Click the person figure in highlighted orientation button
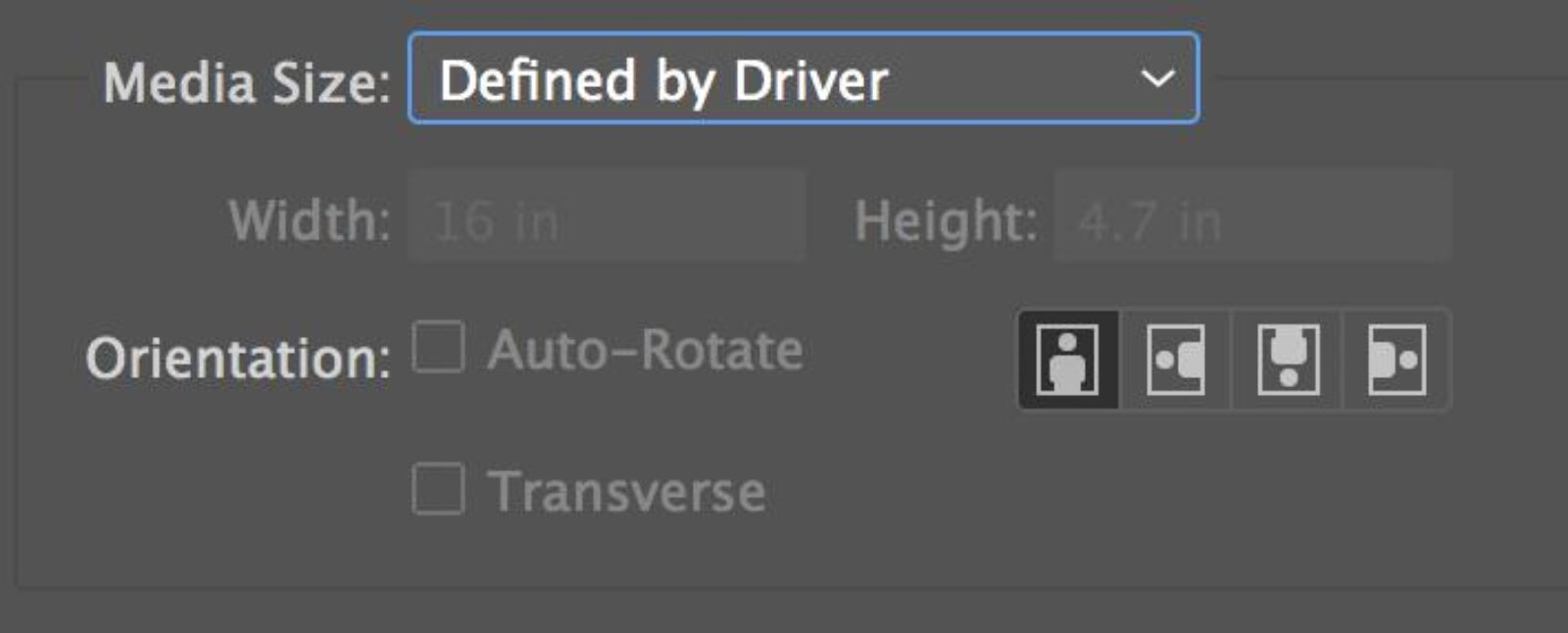This screenshot has height=633, width=1568. click(1068, 361)
